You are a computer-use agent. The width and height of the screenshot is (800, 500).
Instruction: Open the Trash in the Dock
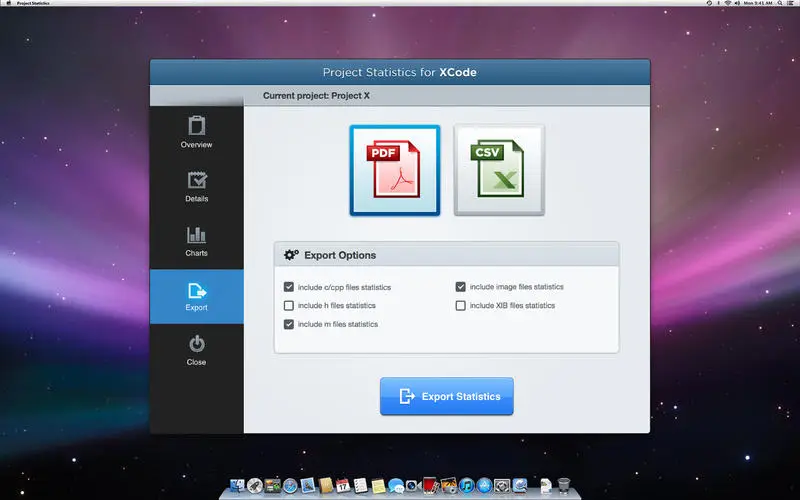click(564, 486)
